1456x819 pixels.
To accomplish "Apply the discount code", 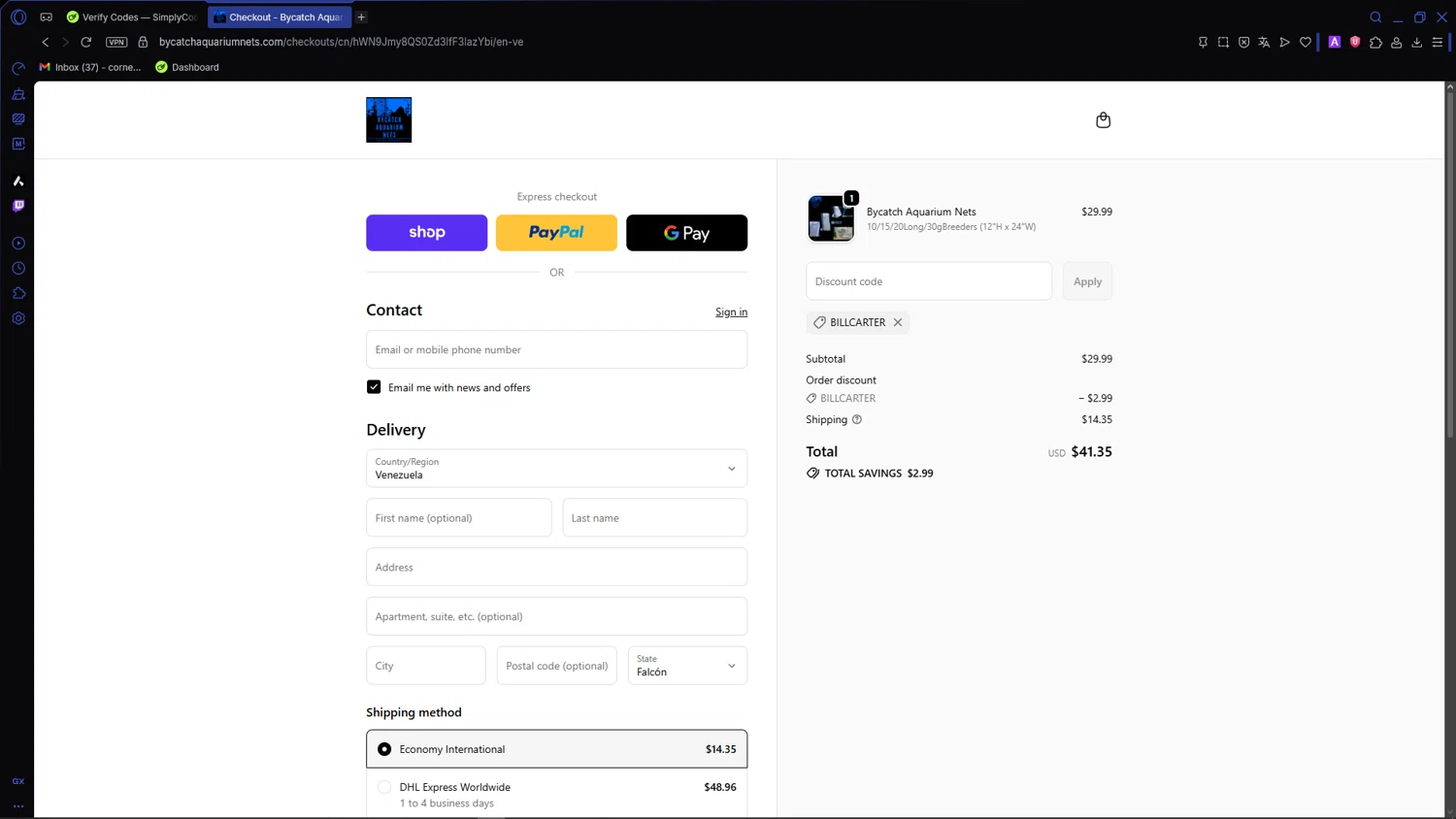I will click(1087, 281).
